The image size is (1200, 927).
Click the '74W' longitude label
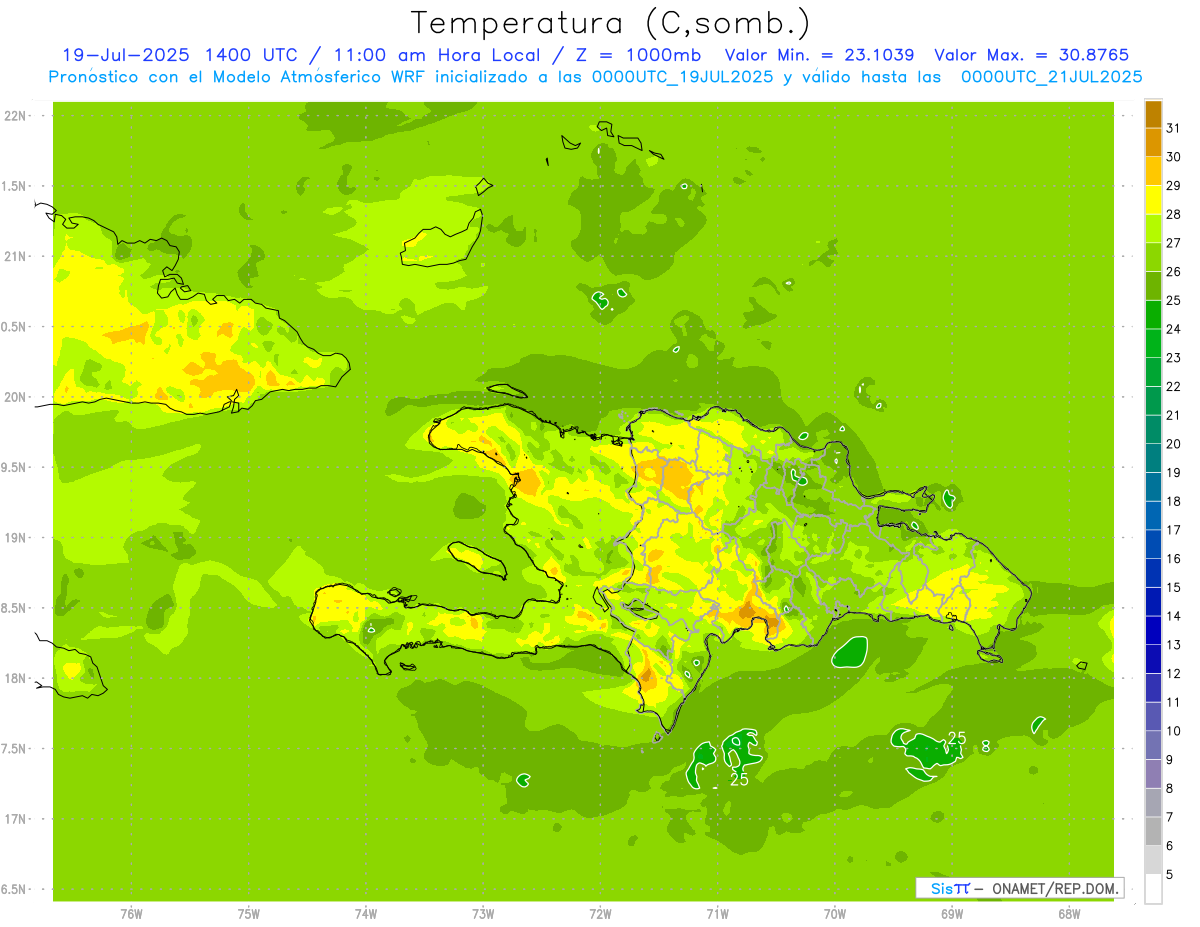click(366, 914)
